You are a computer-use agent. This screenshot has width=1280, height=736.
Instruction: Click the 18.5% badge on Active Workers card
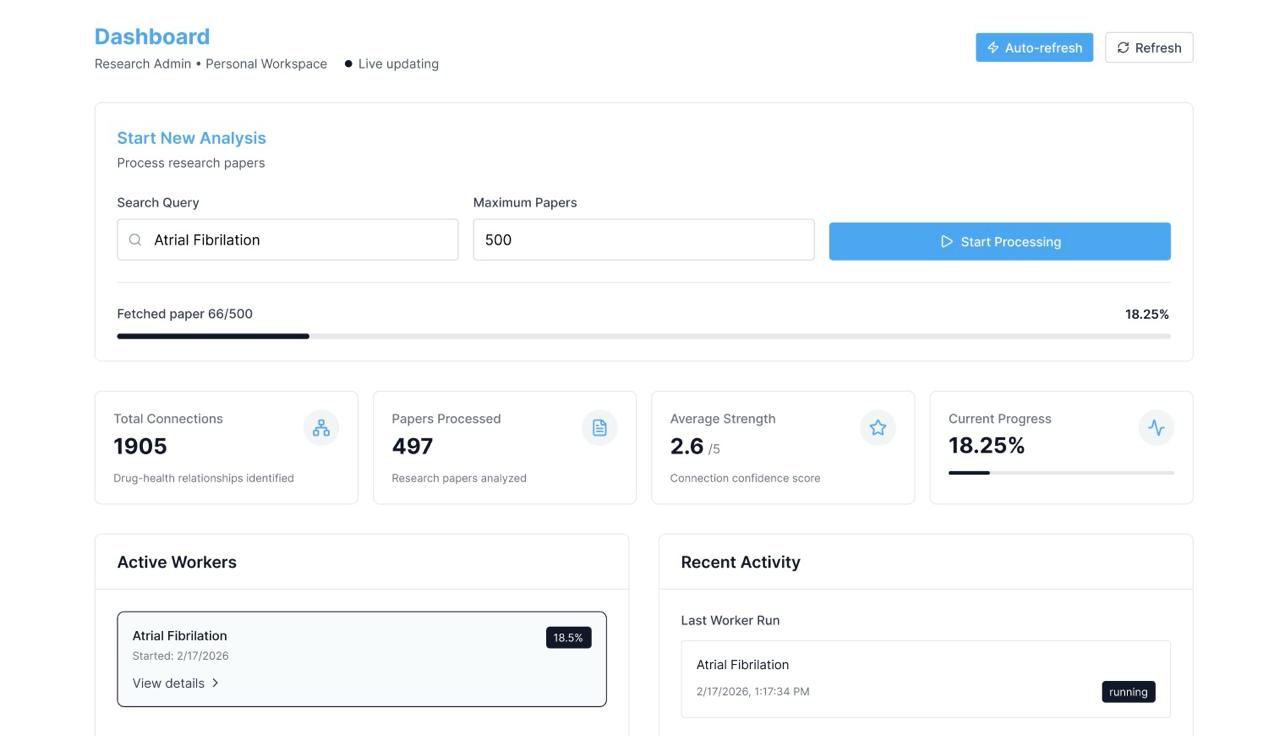tap(568, 636)
